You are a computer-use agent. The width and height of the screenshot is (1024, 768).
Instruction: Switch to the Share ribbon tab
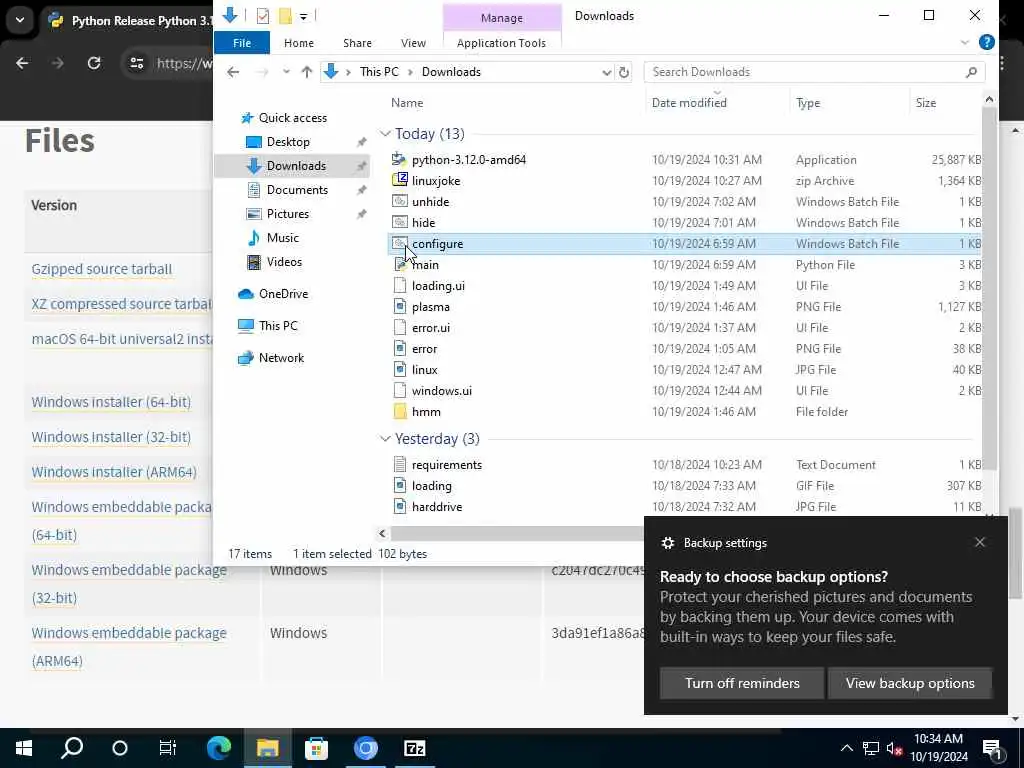point(357,43)
